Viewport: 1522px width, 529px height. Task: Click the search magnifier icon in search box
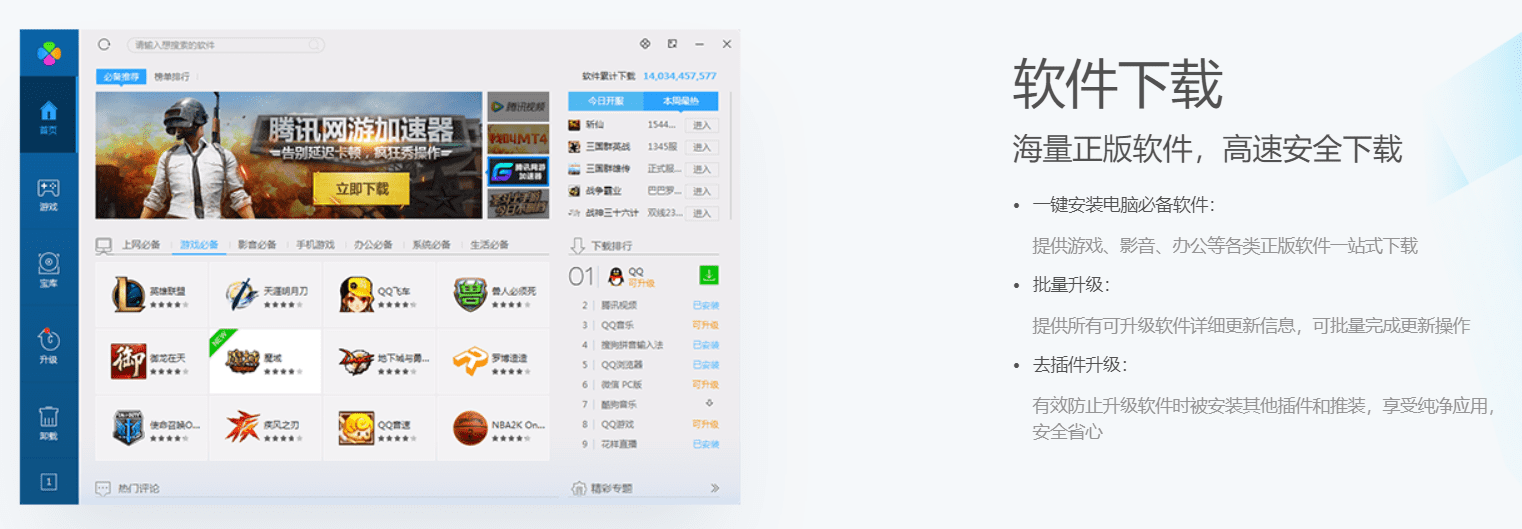[x=314, y=45]
